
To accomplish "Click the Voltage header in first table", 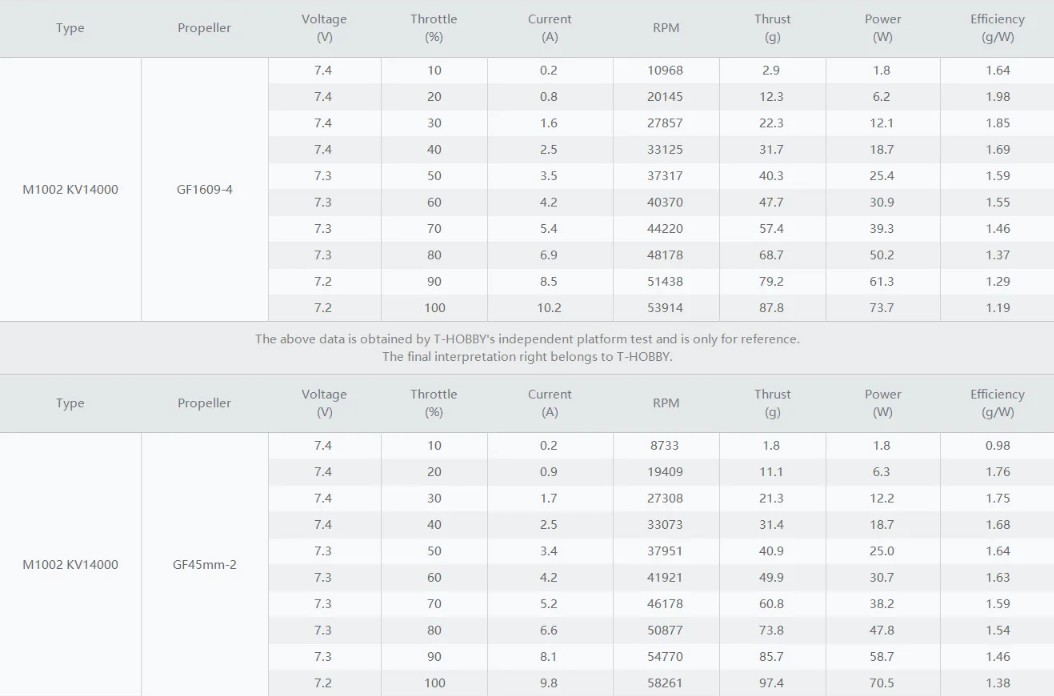I will 324,28.
